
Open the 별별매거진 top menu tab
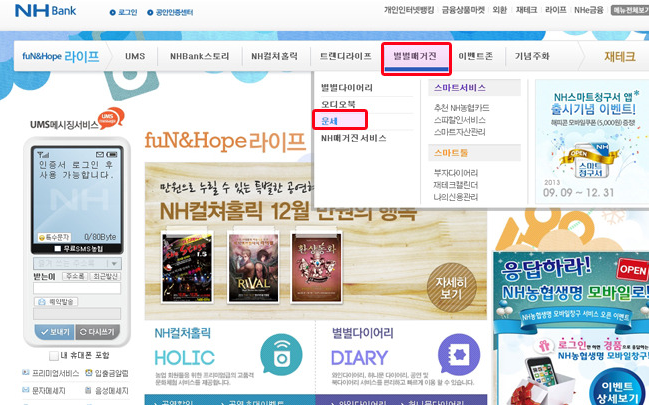416,58
